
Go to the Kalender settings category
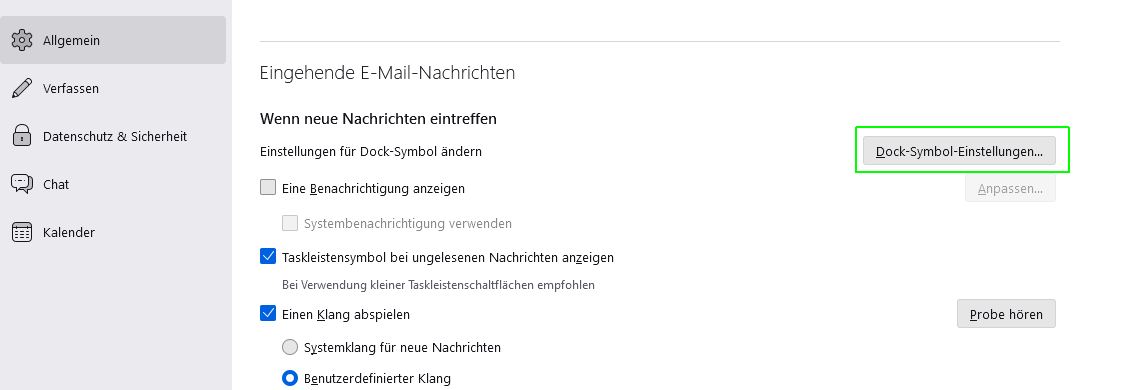[x=113, y=232]
